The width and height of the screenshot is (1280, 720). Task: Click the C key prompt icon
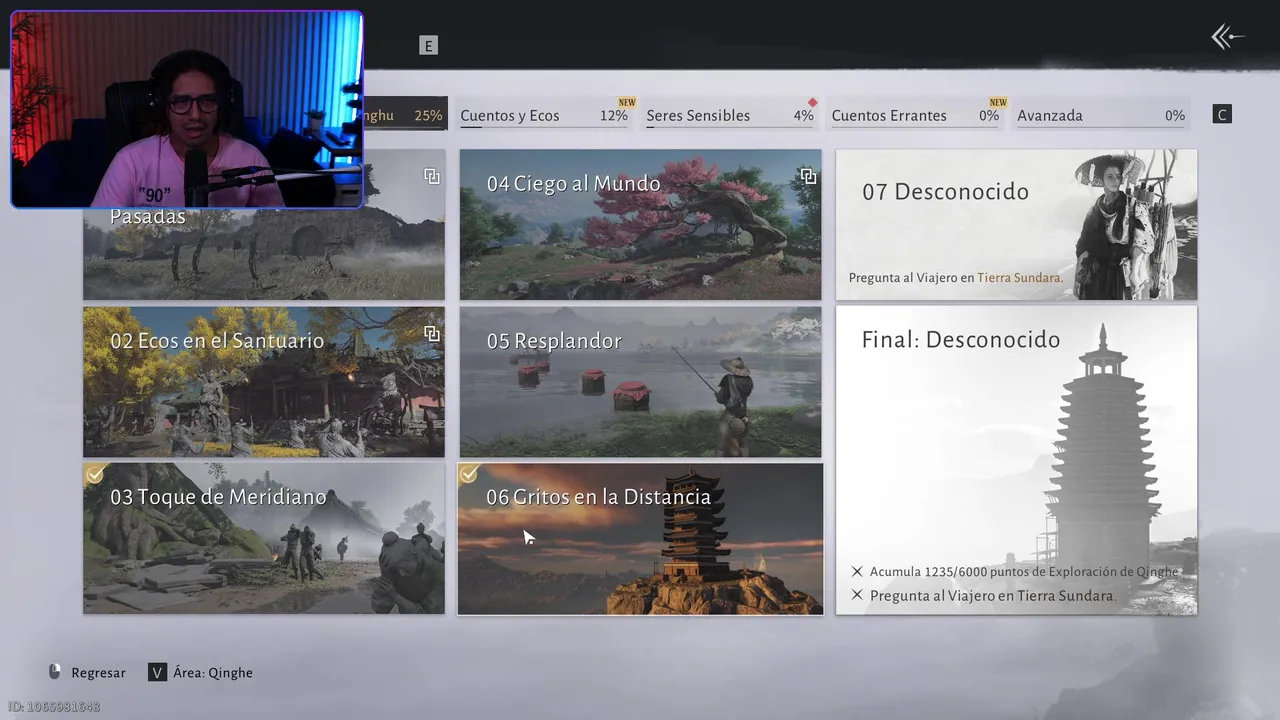click(x=1221, y=114)
